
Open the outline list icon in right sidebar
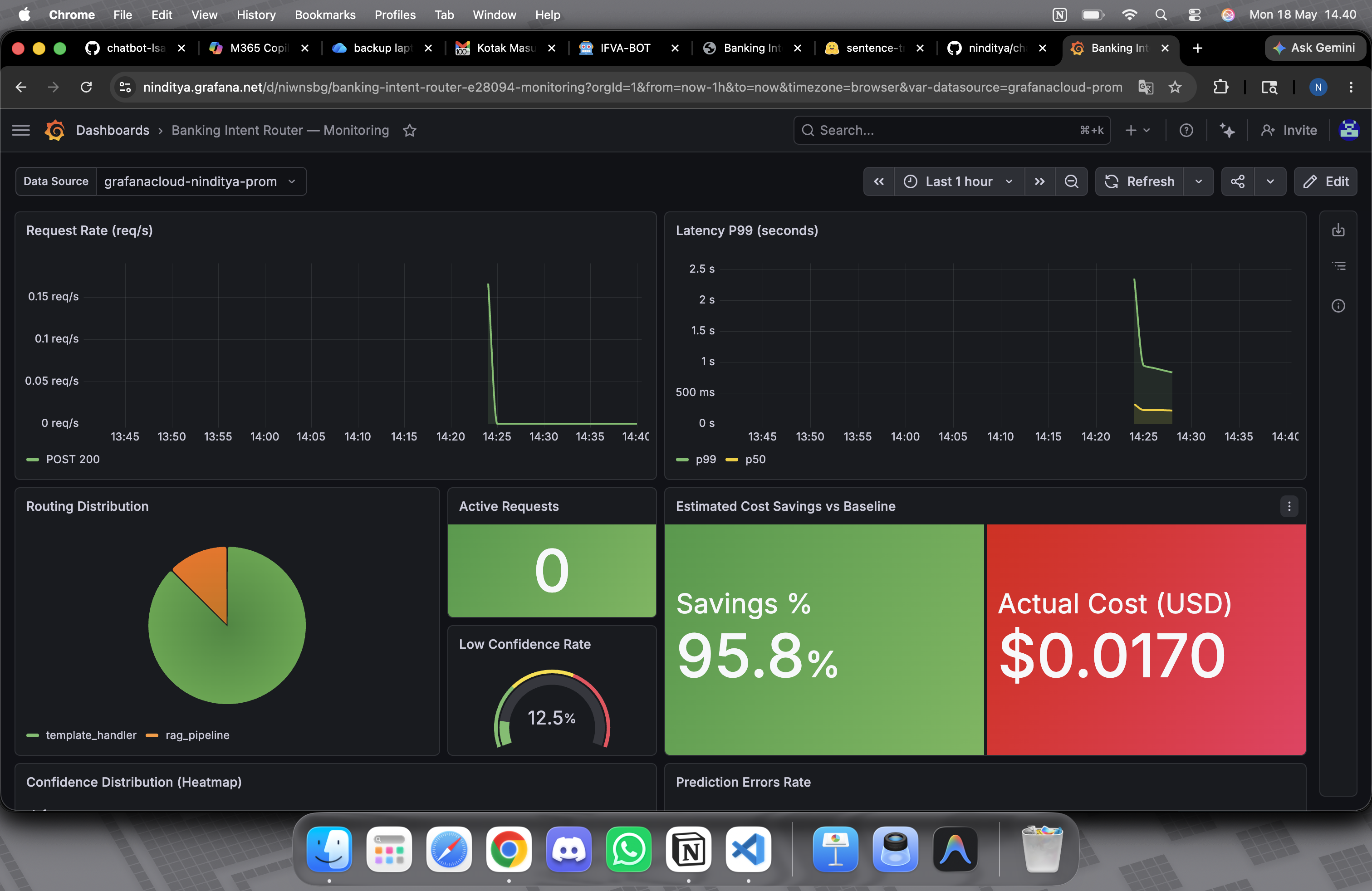click(1338, 266)
